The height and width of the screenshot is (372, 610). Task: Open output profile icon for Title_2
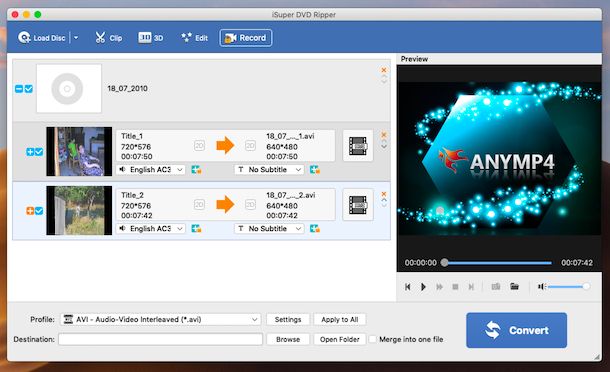(x=358, y=205)
